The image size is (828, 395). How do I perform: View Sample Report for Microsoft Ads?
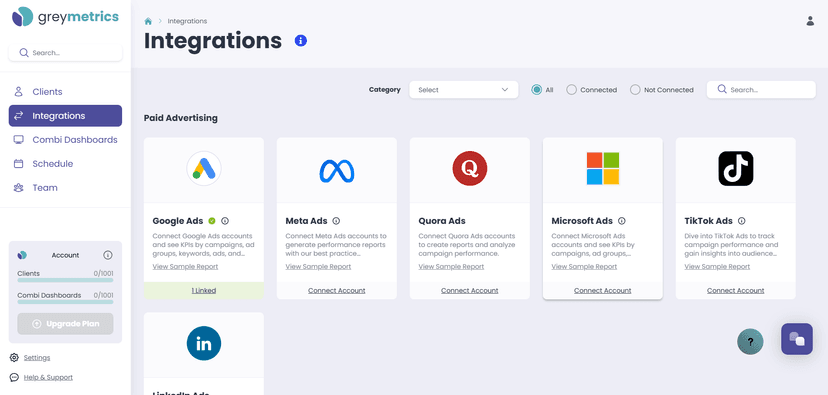tap(585, 267)
